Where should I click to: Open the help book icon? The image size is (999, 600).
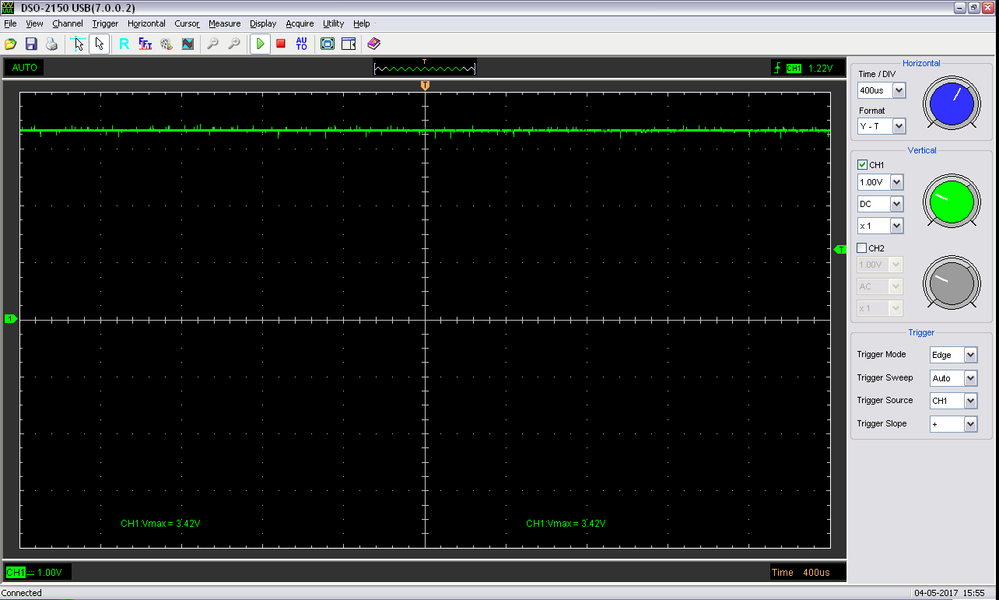[374, 44]
